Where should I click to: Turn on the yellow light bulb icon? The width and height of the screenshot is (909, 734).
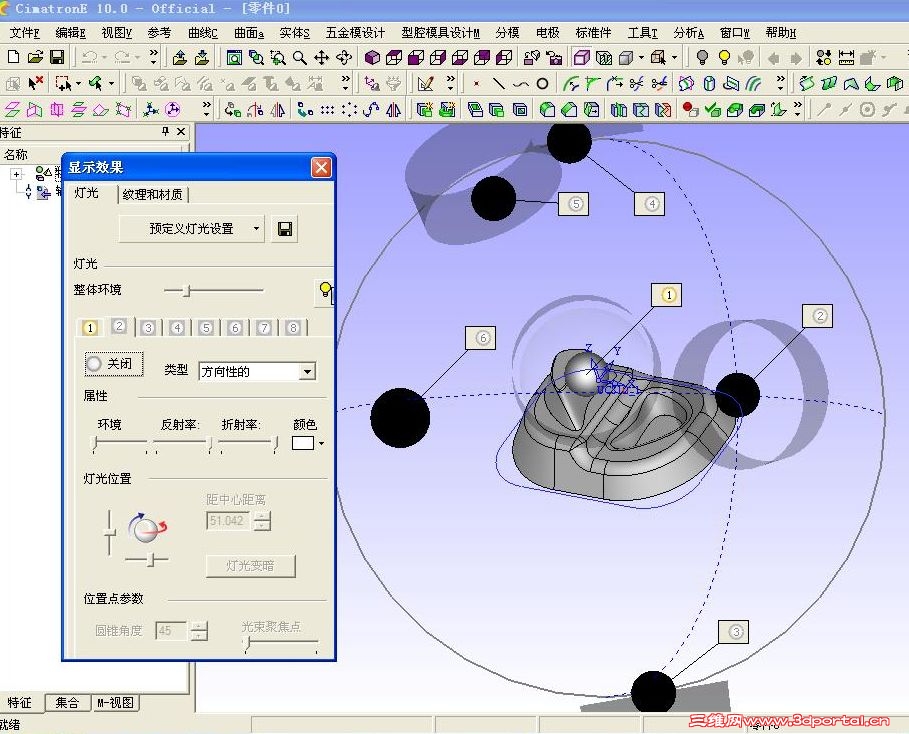pos(724,57)
